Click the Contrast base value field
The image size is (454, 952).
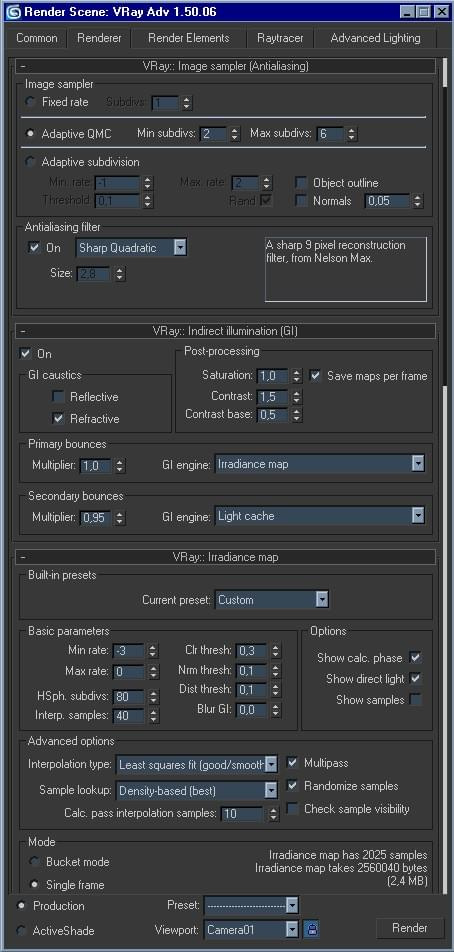tap(273, 415)
